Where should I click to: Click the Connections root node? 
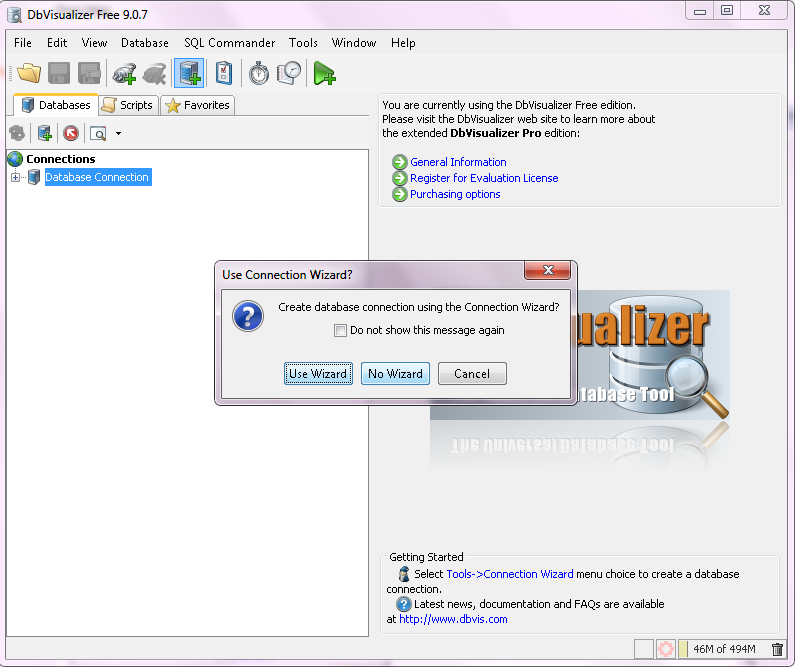[61, 159]
